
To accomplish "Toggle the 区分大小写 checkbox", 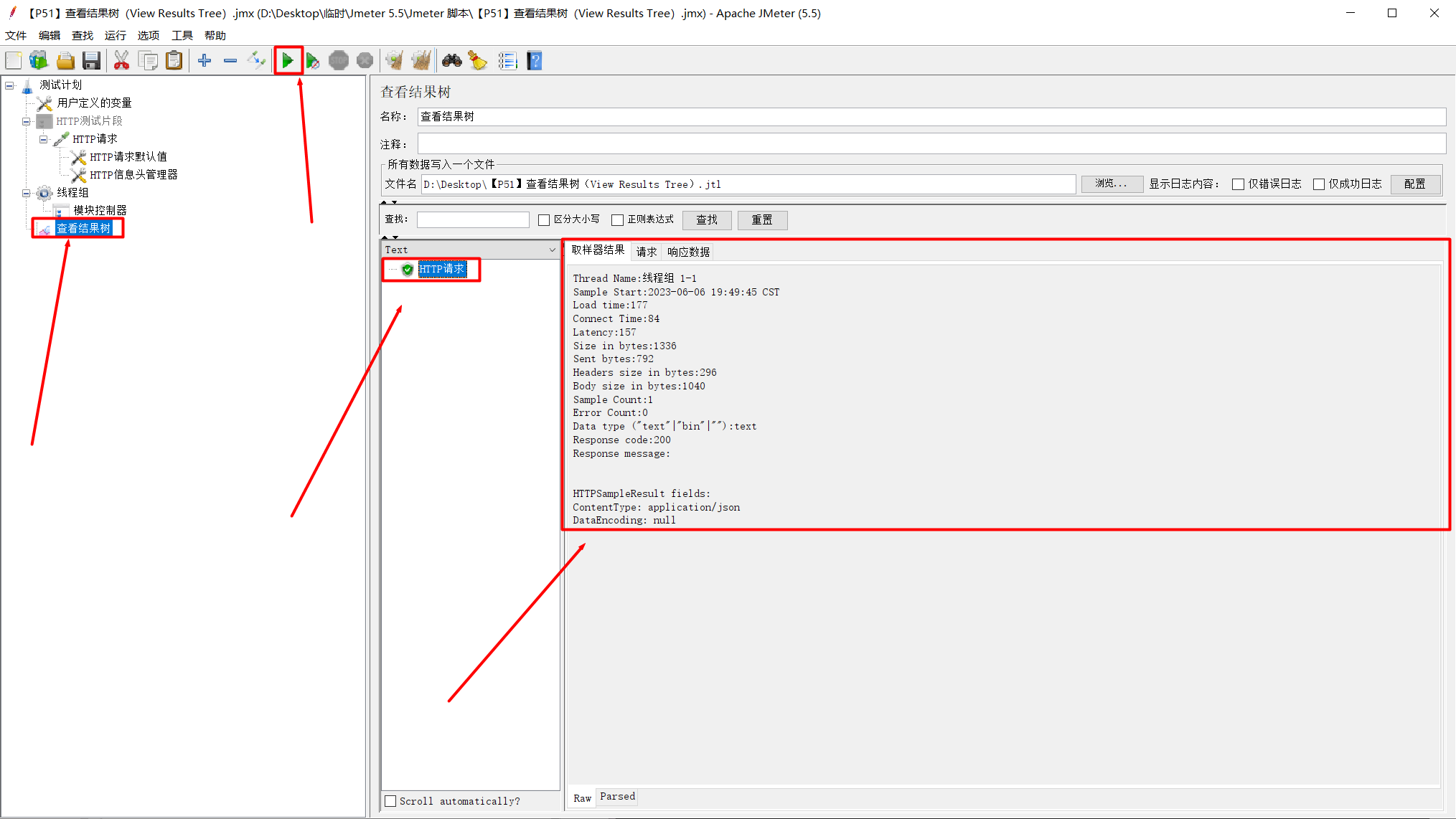I will click(x=544, y=220).
